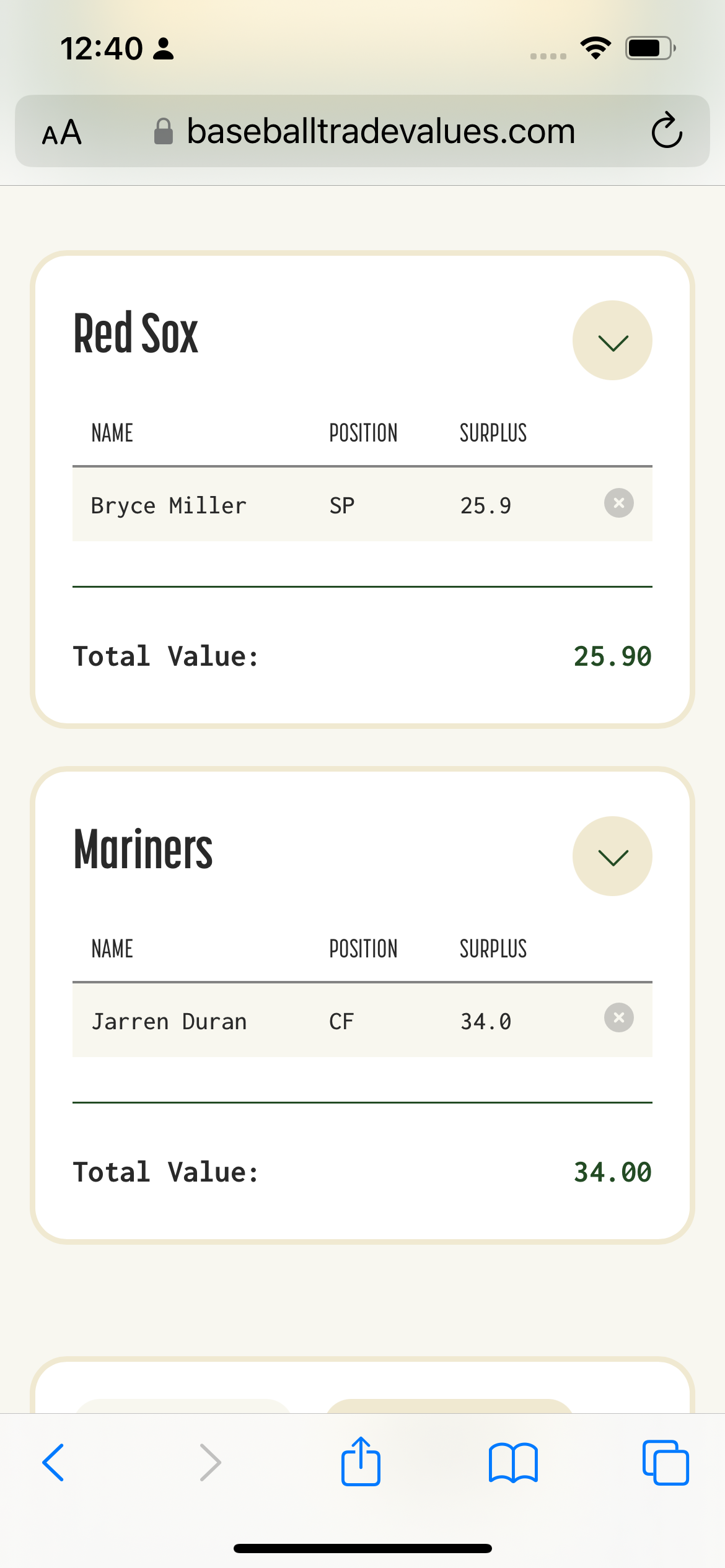This screenshot has width=725, height=1568.
Task: Tap the Red Sox team heading
Action: [x=136, y=334]
